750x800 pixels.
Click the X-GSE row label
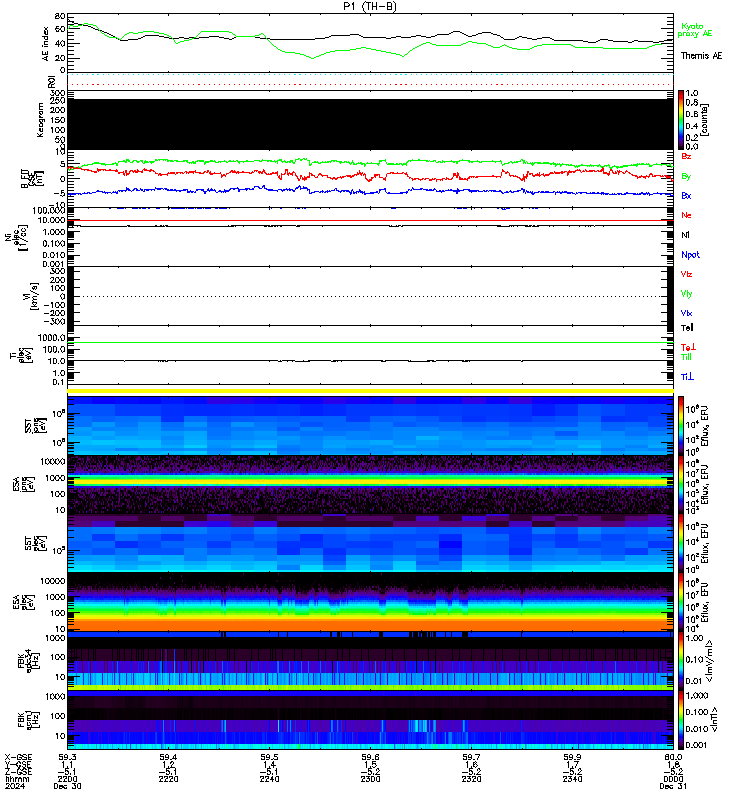coord(18,757)
